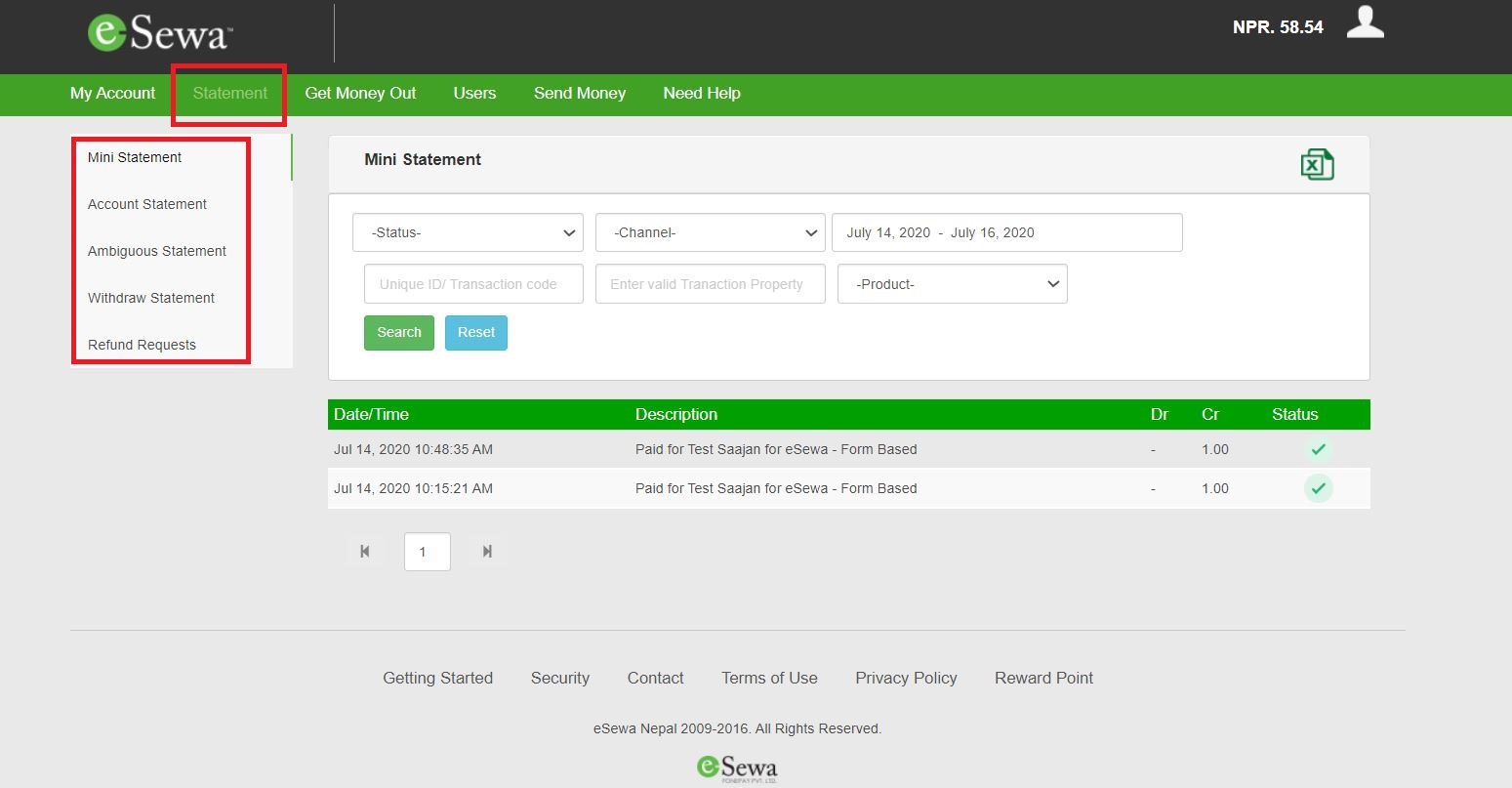Open the Product dropdown
1512x788 pixels.
[x=952, y=284]
